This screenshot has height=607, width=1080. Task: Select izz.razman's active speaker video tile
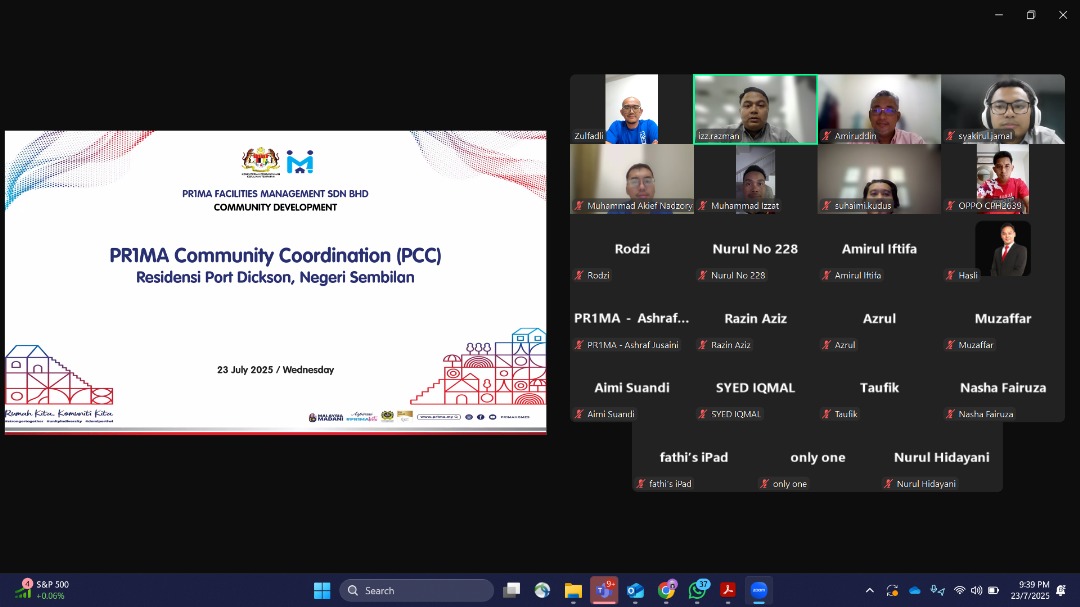pos(756,109)
